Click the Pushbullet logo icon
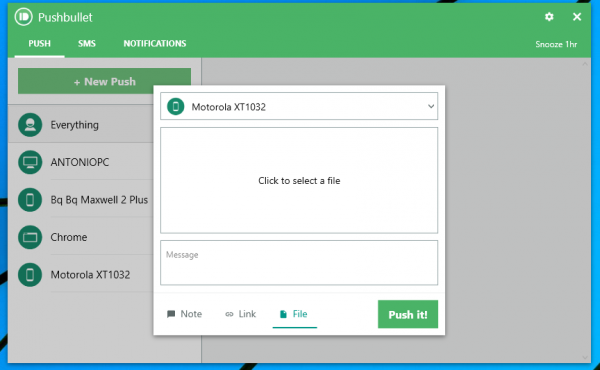600x370 pixels. pyautogui.click(x=24, y=17)
